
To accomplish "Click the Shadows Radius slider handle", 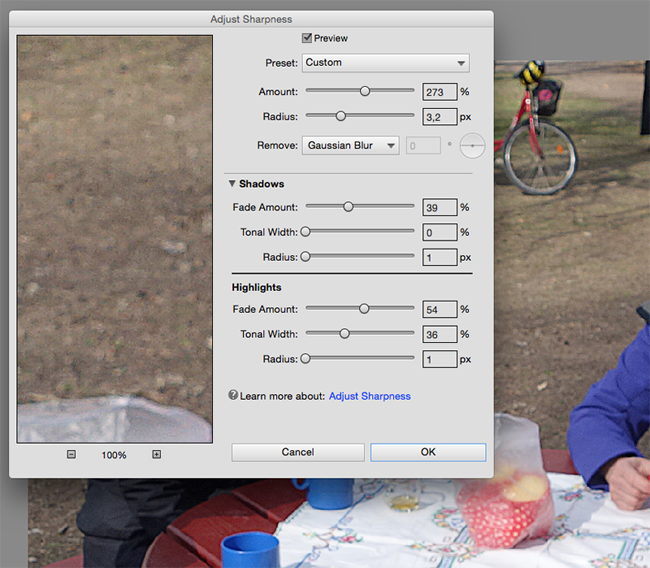I will (306, 257).
